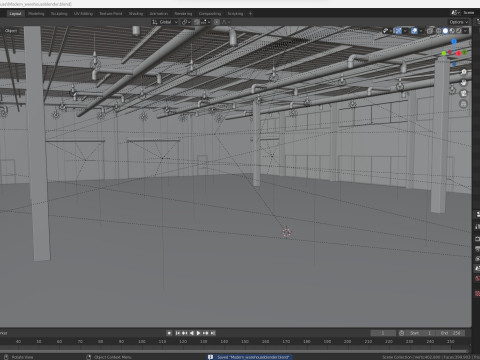Viewport: 480px width, 360px height.
Task: Switch to the Compositing workspace
Action: tap(210, 14)
